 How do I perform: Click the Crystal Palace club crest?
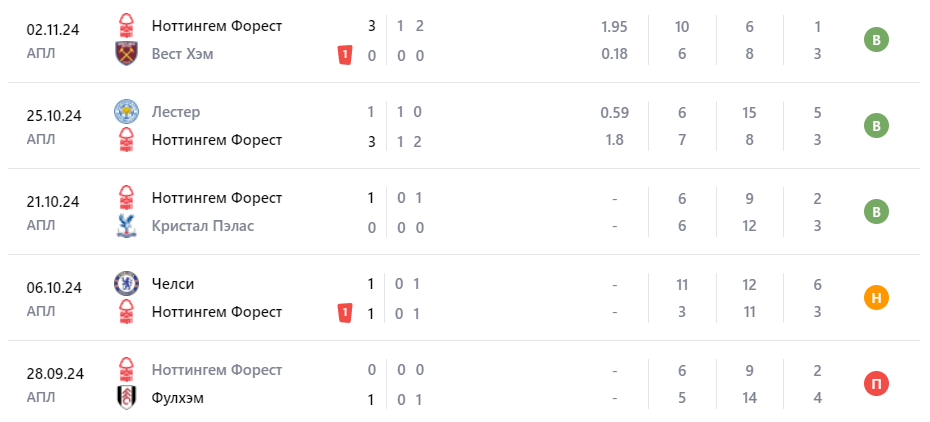pyautogui.click(x=125, y=226)
